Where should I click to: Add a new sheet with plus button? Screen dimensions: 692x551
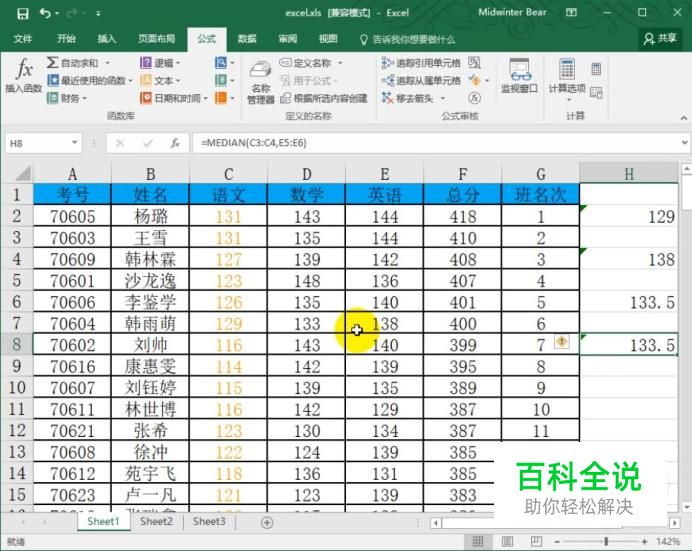pyautogui.click(x=267, y=523)
